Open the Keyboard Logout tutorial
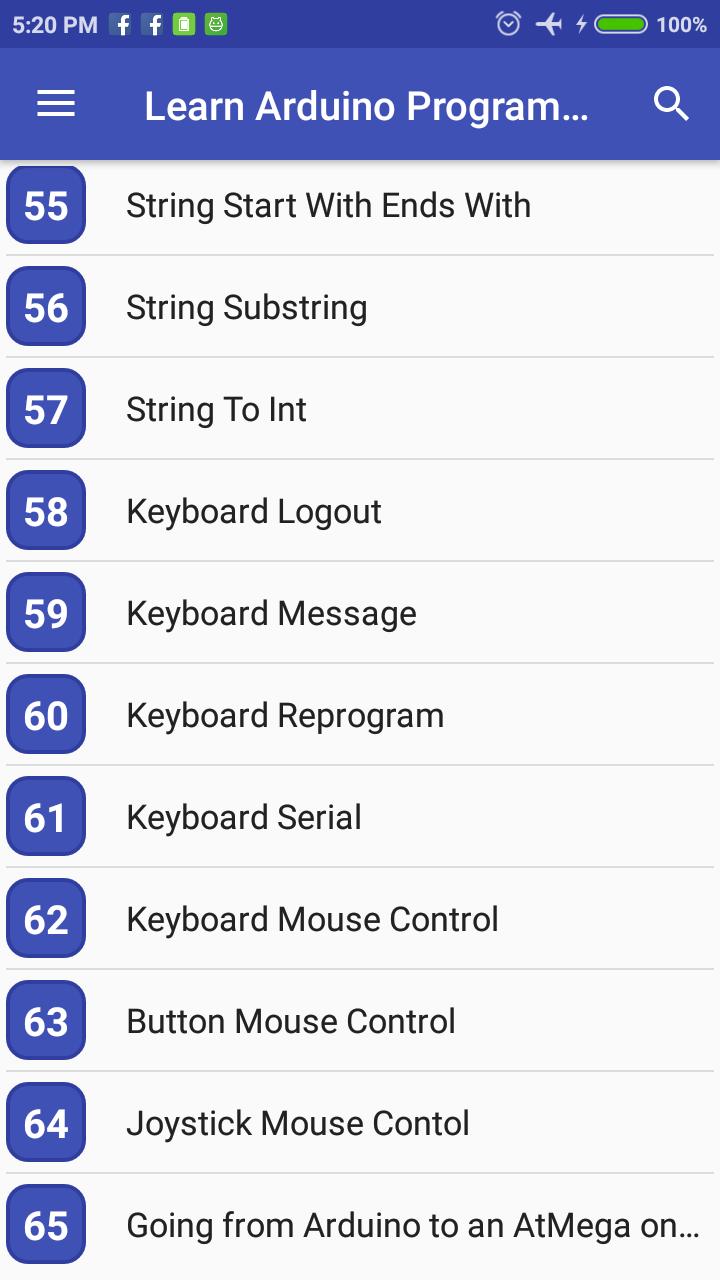Screen dimensions: 720x1280 (x=254, y=512)
